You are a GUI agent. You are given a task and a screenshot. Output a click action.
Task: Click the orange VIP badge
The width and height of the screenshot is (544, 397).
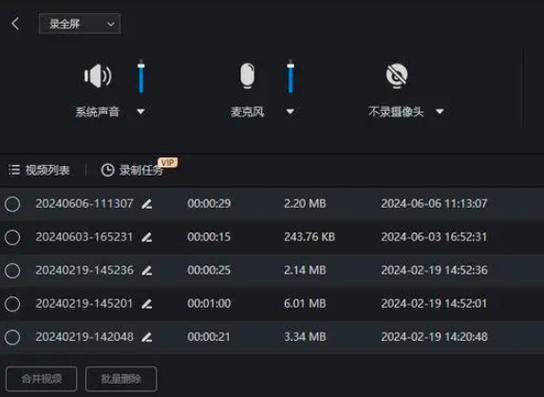pos(168,162)
